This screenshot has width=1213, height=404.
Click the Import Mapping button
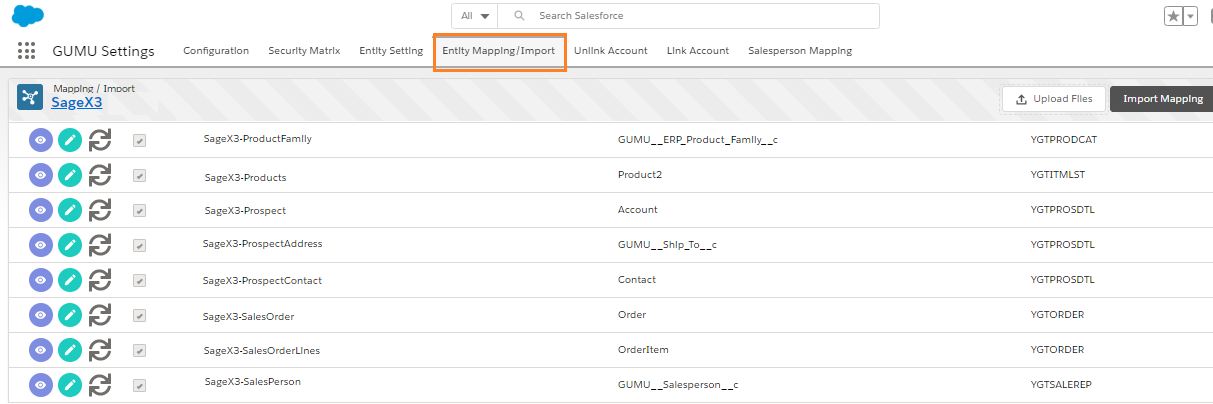point(1163,99)
